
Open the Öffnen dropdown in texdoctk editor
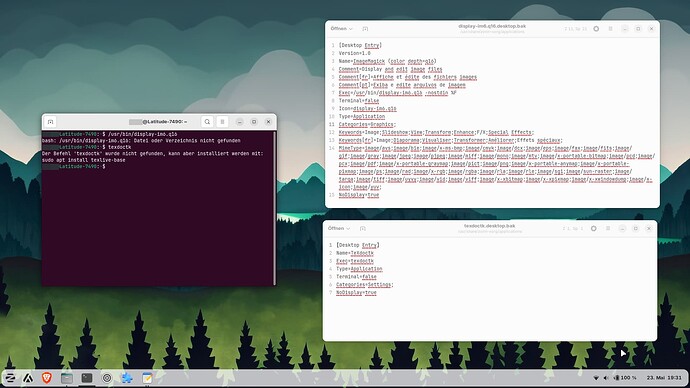(x=339, y=228)
